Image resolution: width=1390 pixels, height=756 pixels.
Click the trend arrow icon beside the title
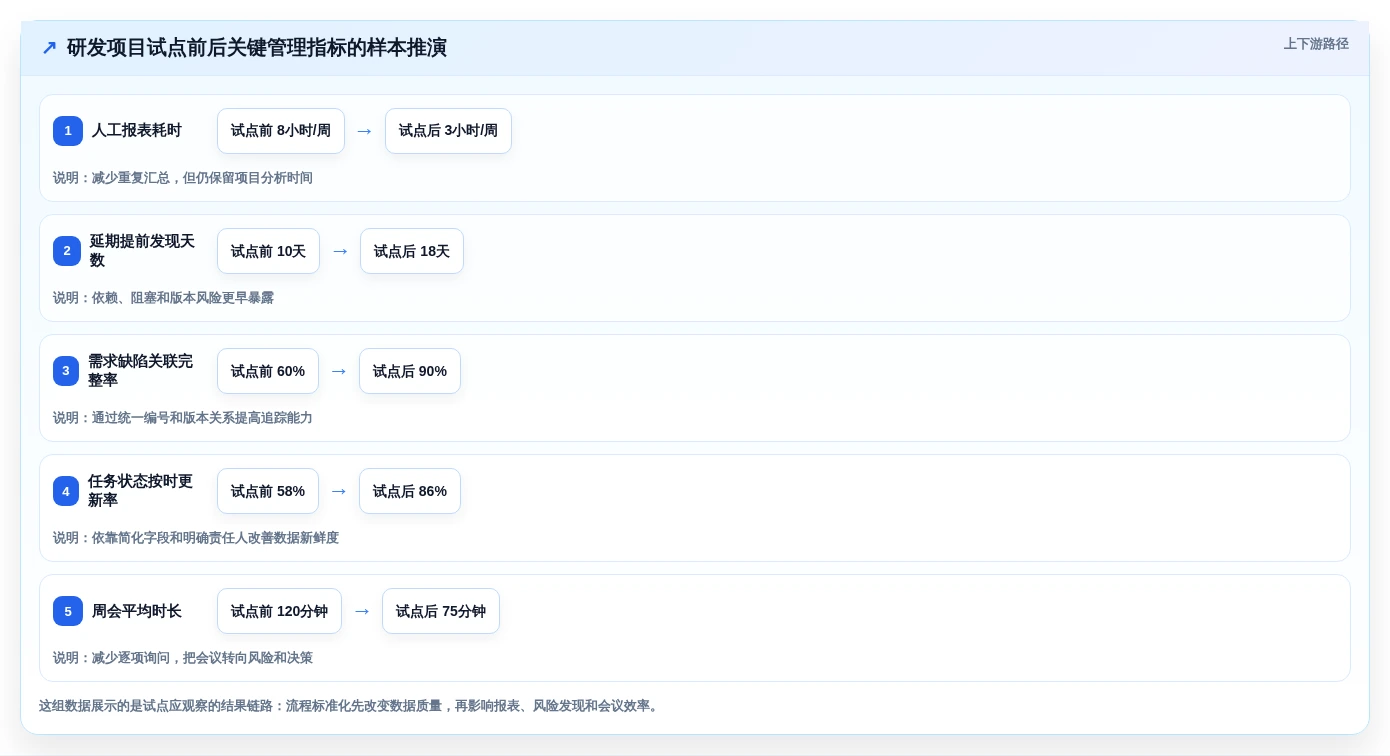point(49,48)
